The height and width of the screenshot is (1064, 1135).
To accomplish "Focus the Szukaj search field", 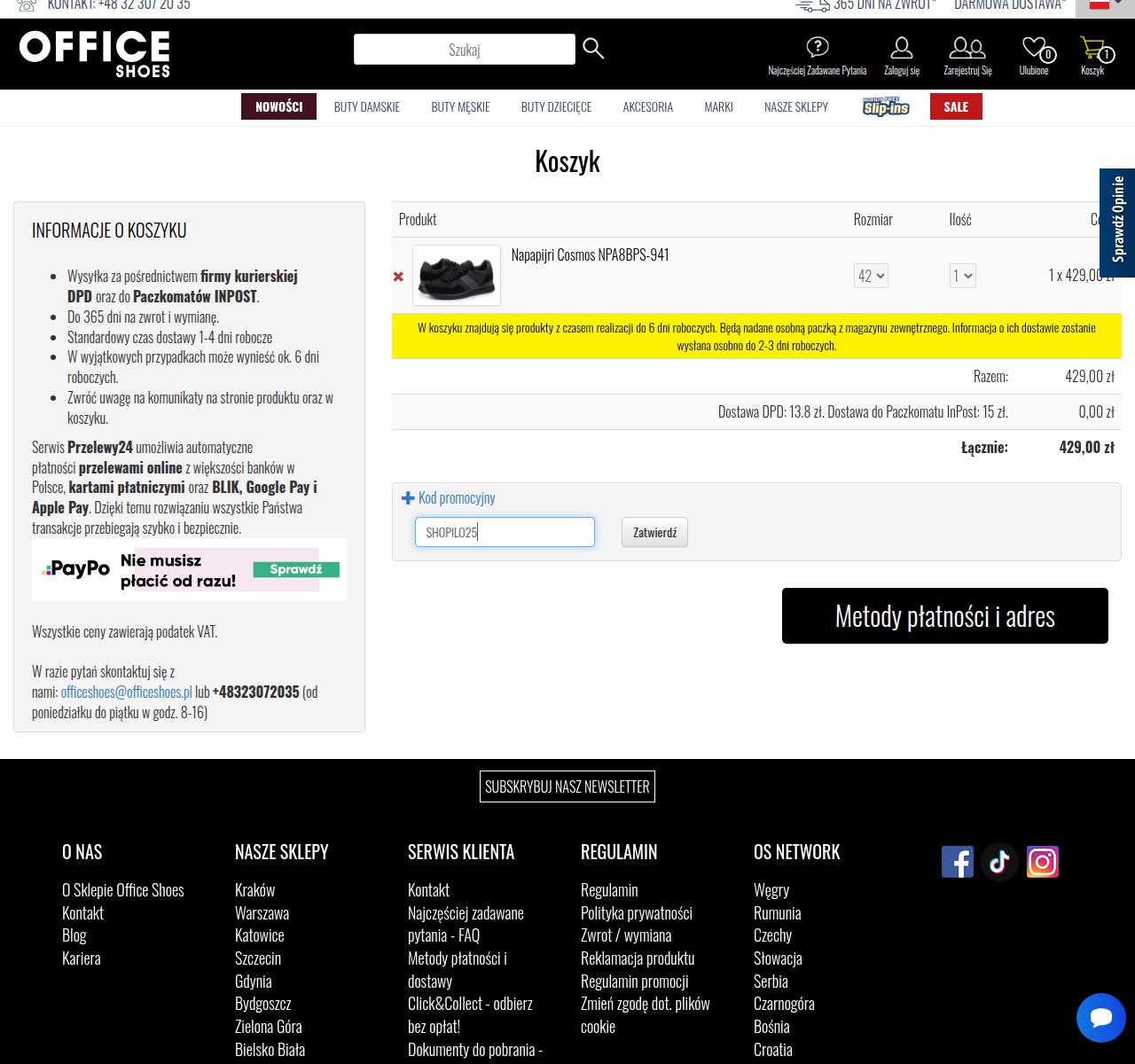I will click(465, 50).
